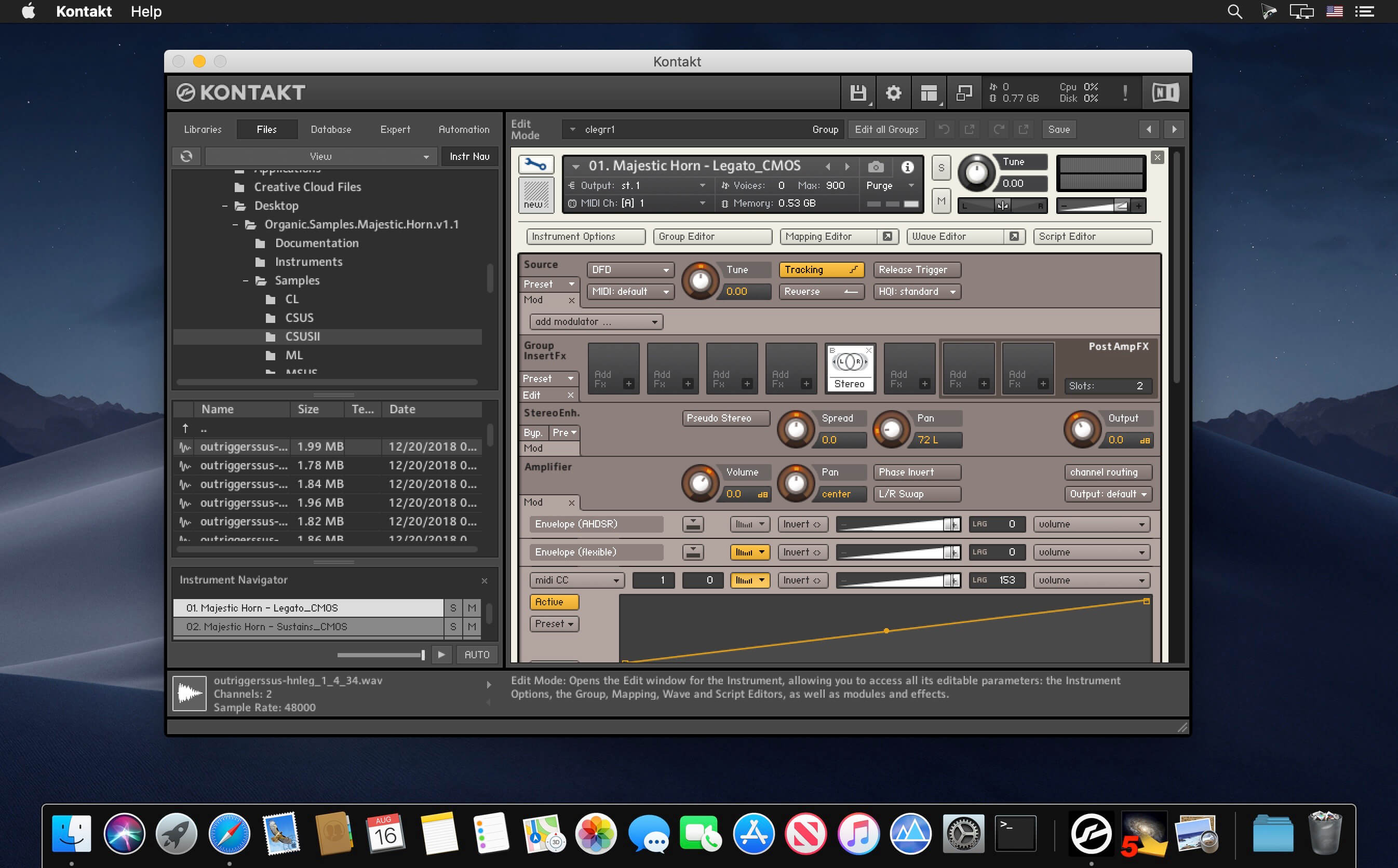
Task: Toggle the Tracking button
Action: click(822, 270)
